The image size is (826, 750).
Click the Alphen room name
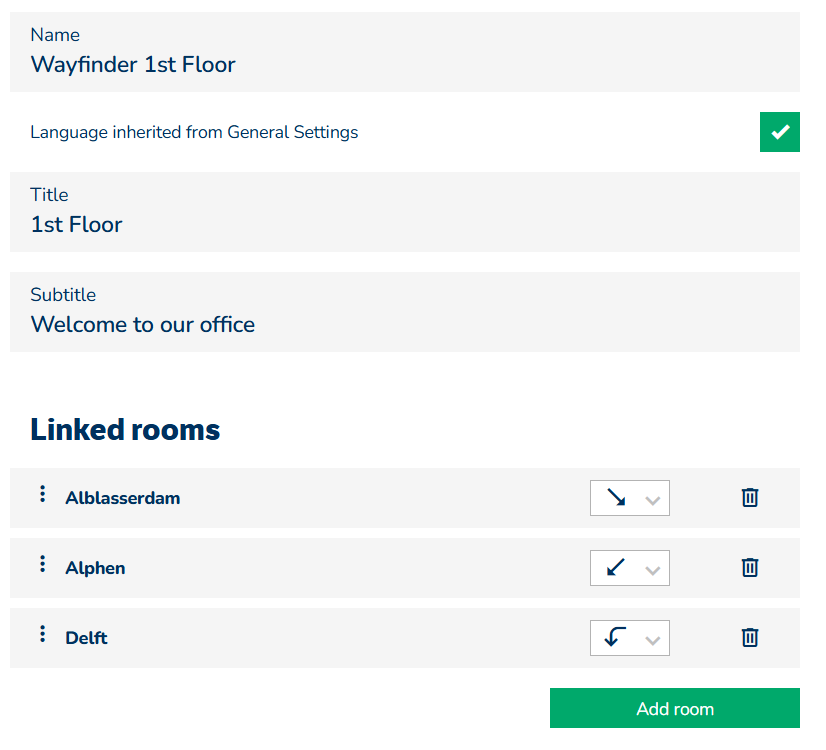95,568
